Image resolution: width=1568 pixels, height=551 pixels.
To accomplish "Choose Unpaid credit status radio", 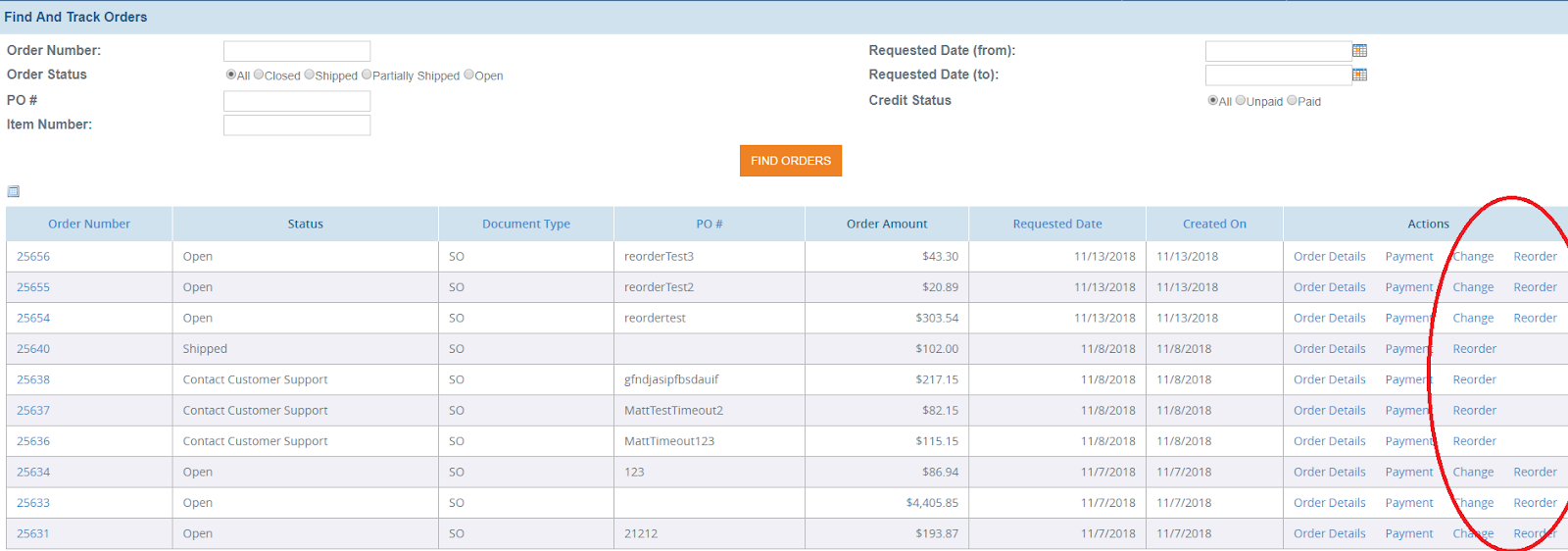I will [1241, 100].
